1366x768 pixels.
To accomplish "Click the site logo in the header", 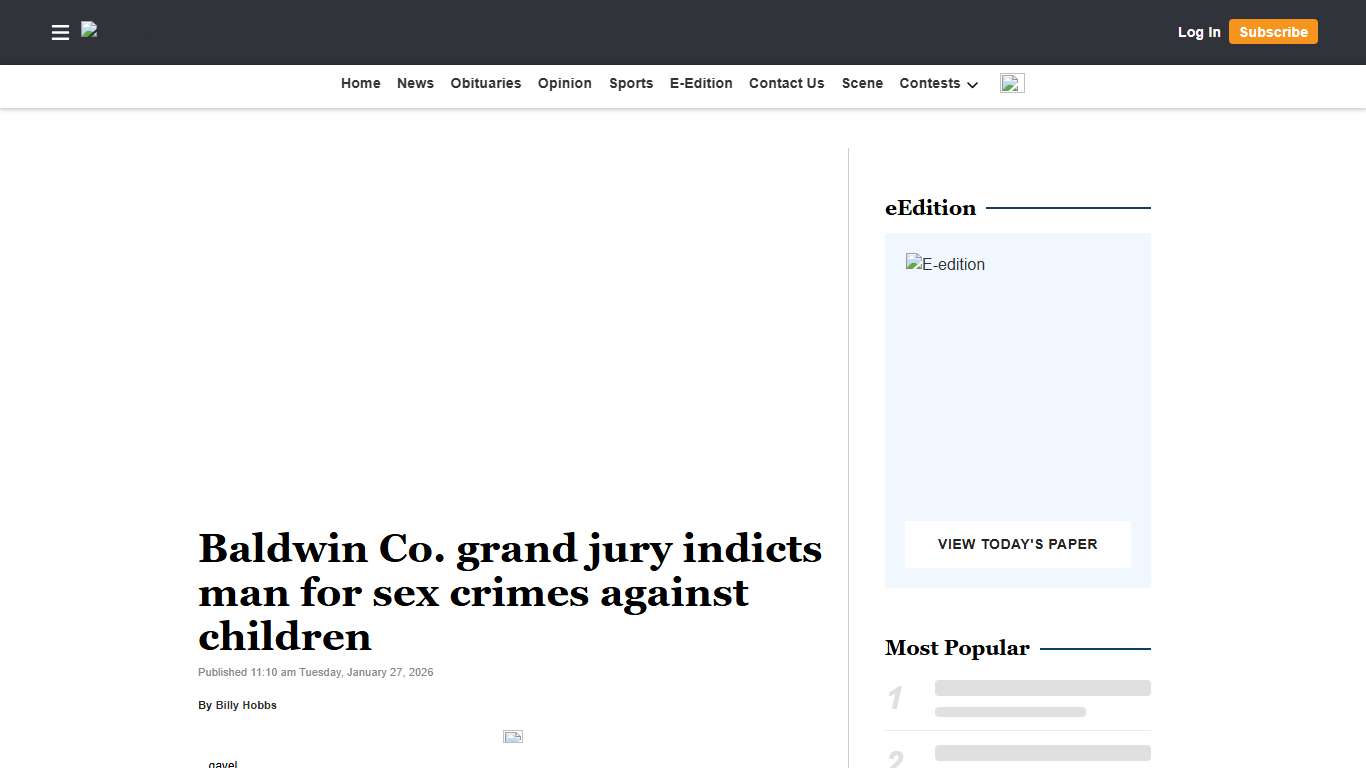I will point(90,30).
